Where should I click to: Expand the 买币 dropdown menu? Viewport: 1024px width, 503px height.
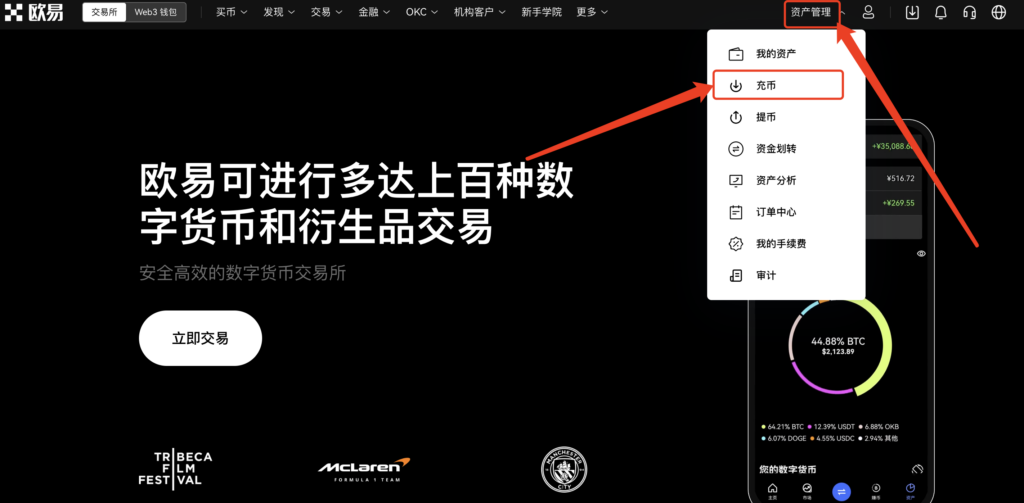click(x=232, y=12)
